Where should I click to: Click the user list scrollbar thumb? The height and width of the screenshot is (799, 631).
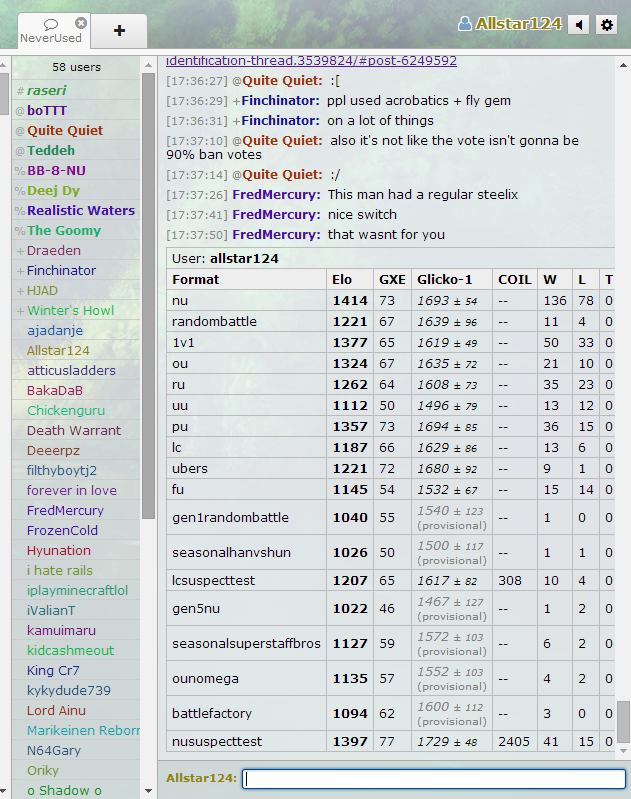click(x=148, y=296)
